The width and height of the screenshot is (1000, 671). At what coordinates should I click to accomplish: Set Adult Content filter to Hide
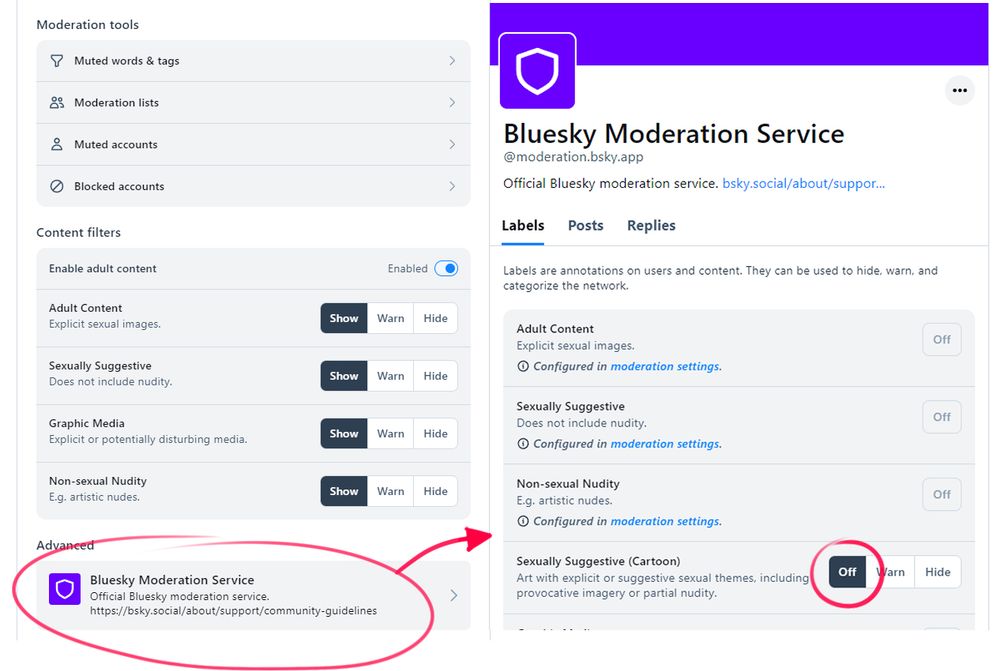(x=436, y=318)
